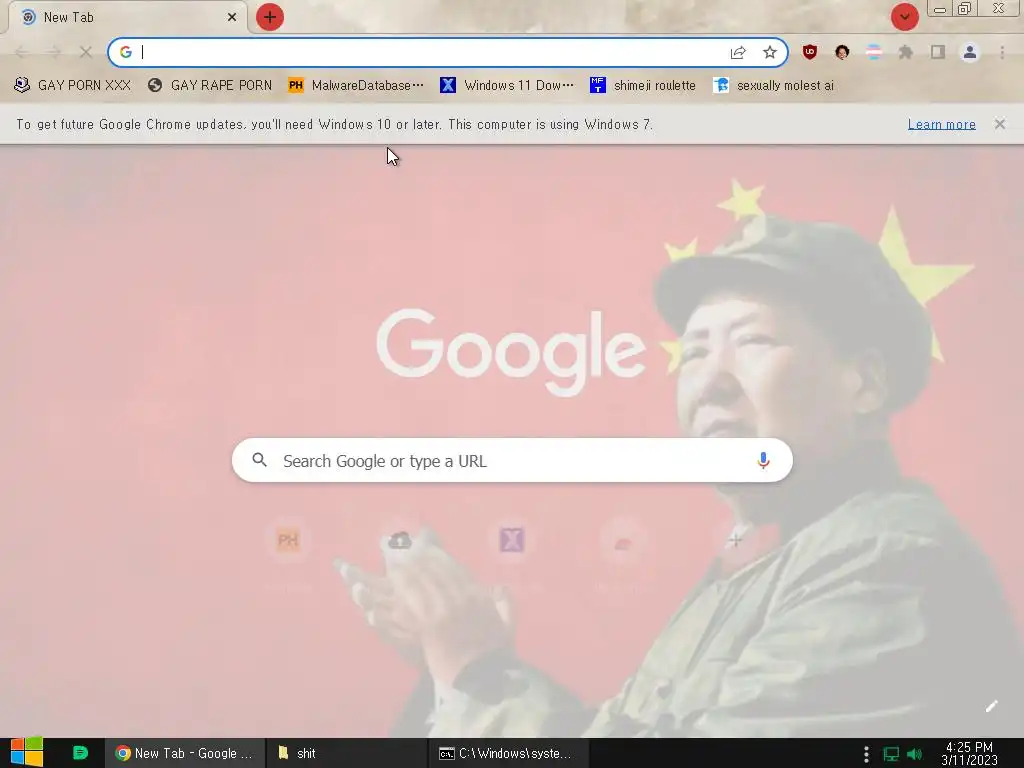This screenshot has height=768, width=1024.
Task: Open the avatar-face extension icon
Action: point(842,52)
